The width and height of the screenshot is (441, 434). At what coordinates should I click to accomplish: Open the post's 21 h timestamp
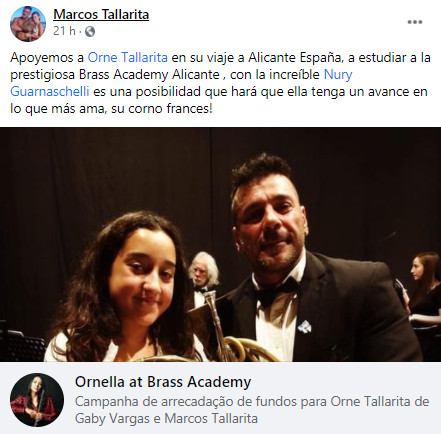[x=64, y=31]
